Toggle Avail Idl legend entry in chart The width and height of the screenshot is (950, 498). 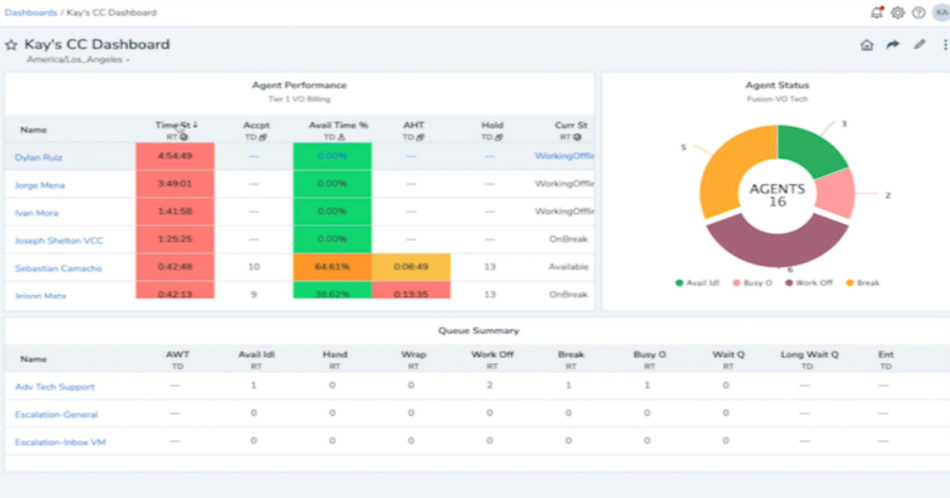coord(699,283)
